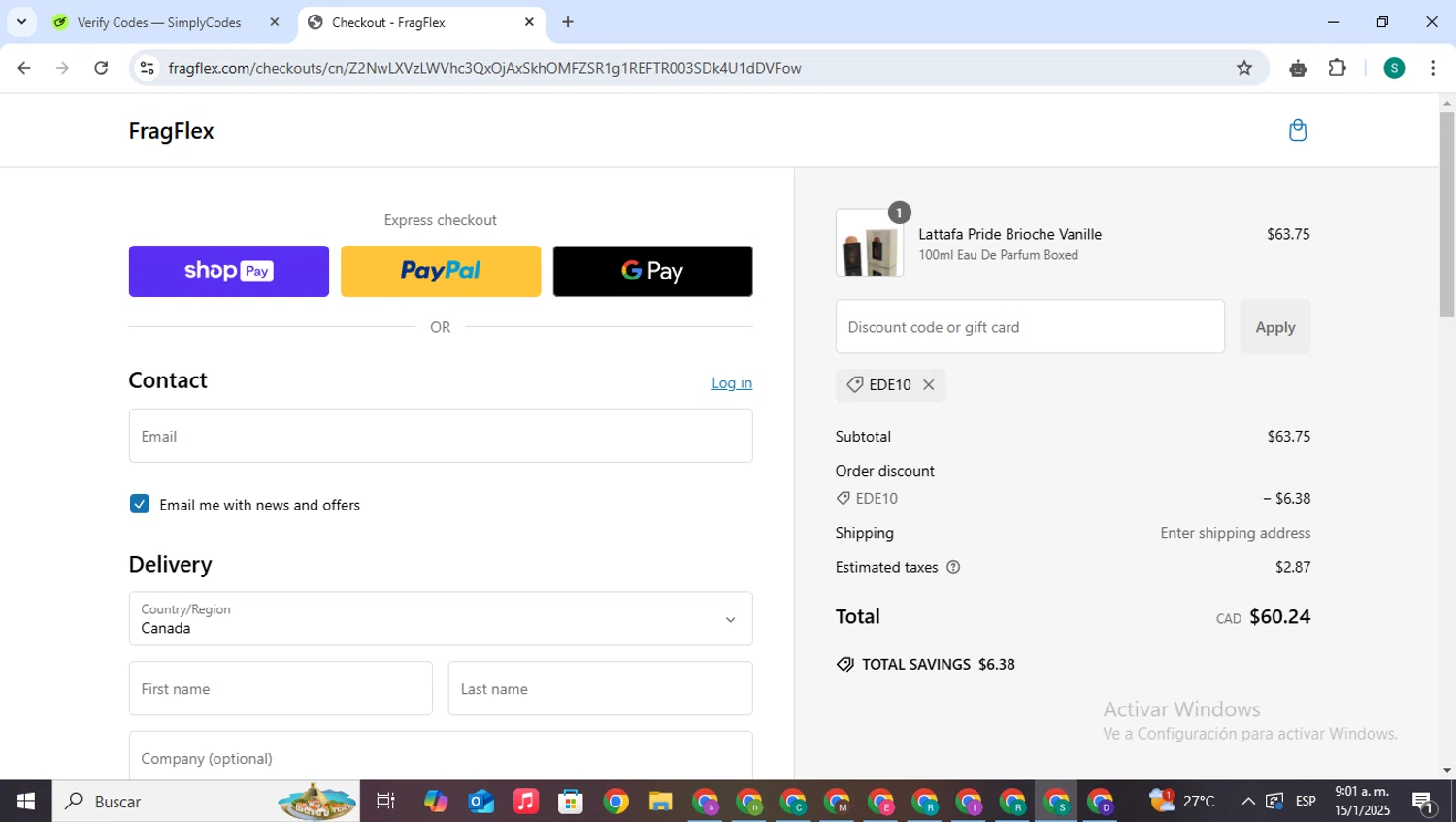Bookmark this page with the star icon
The image size is (1456, 822).
(1244, 68)
